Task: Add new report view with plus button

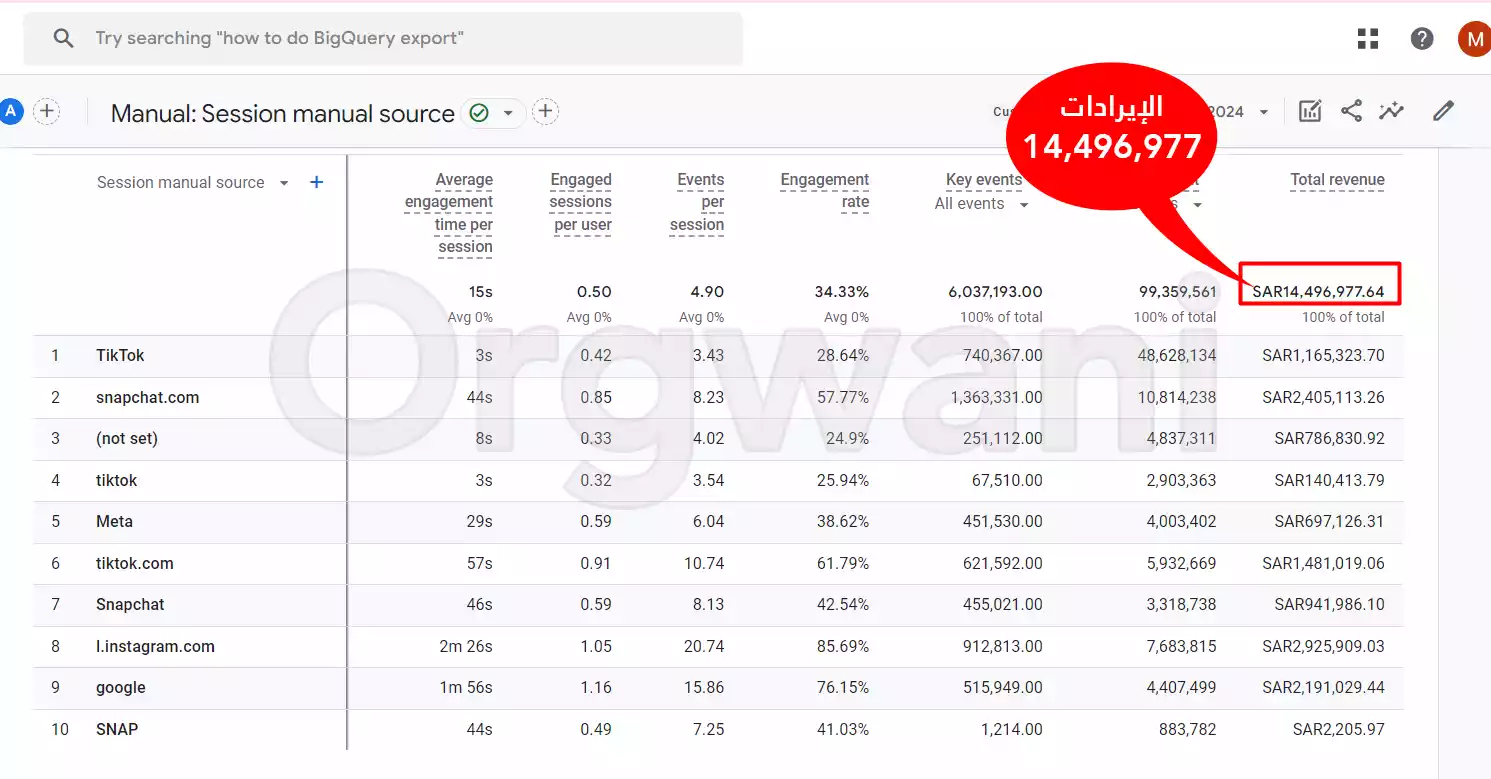Action: [545, 111]
